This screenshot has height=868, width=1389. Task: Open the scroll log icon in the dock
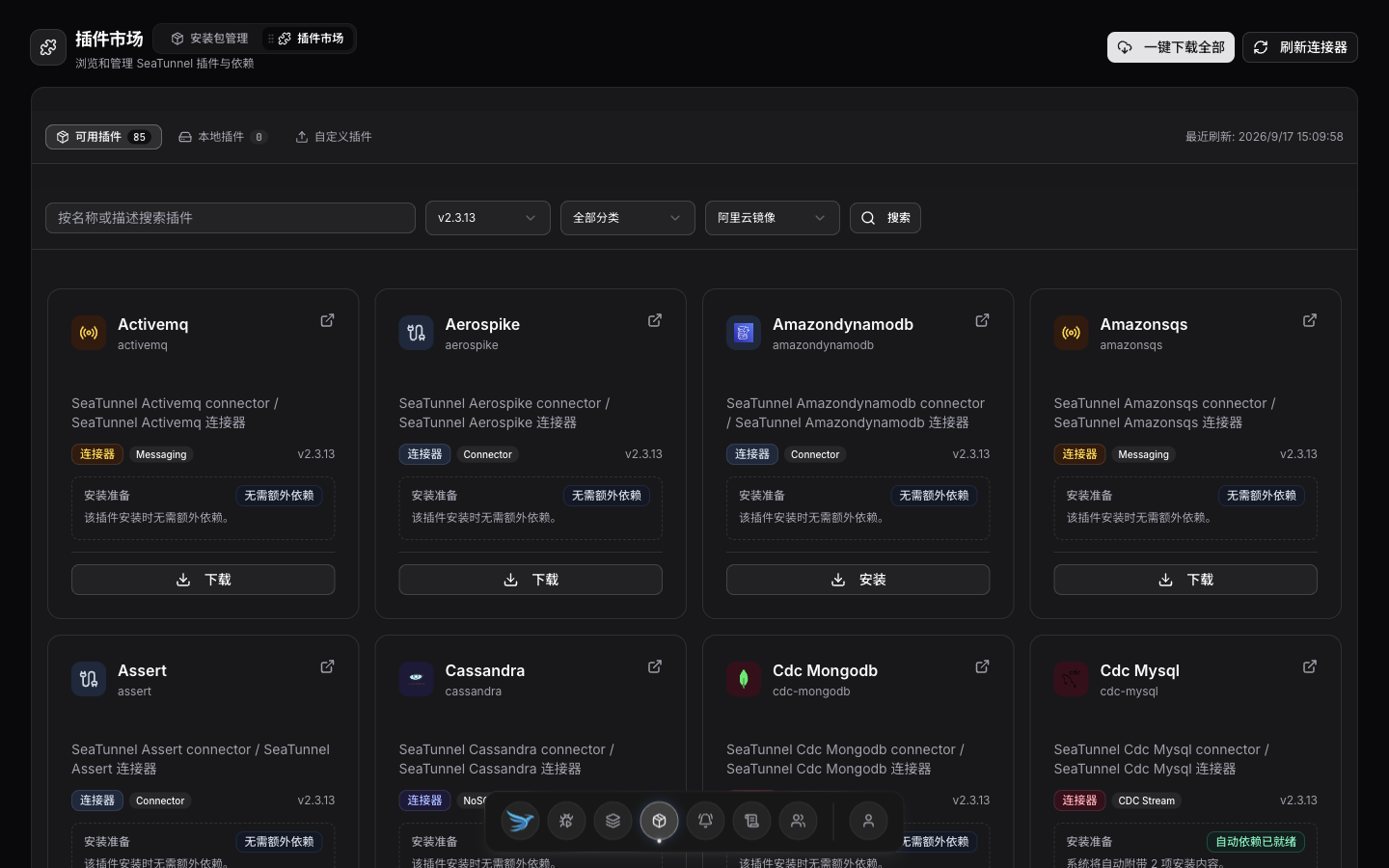click(752, 821)
